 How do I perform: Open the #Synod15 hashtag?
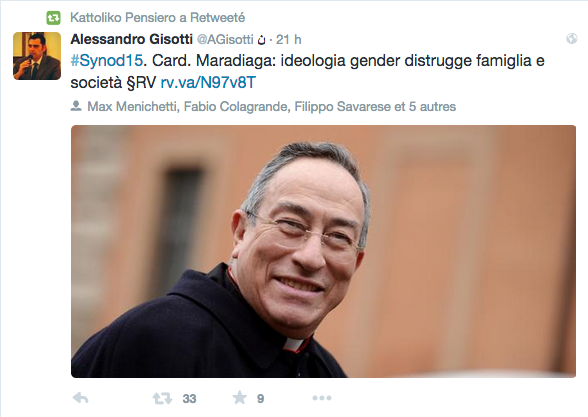click(x=107, y=60)
